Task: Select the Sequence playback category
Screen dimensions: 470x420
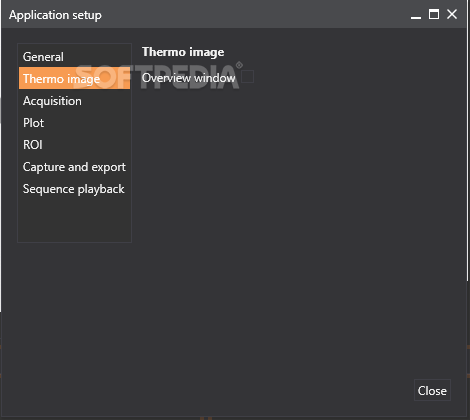Action: pyautogui.click(x=75, y=189)
